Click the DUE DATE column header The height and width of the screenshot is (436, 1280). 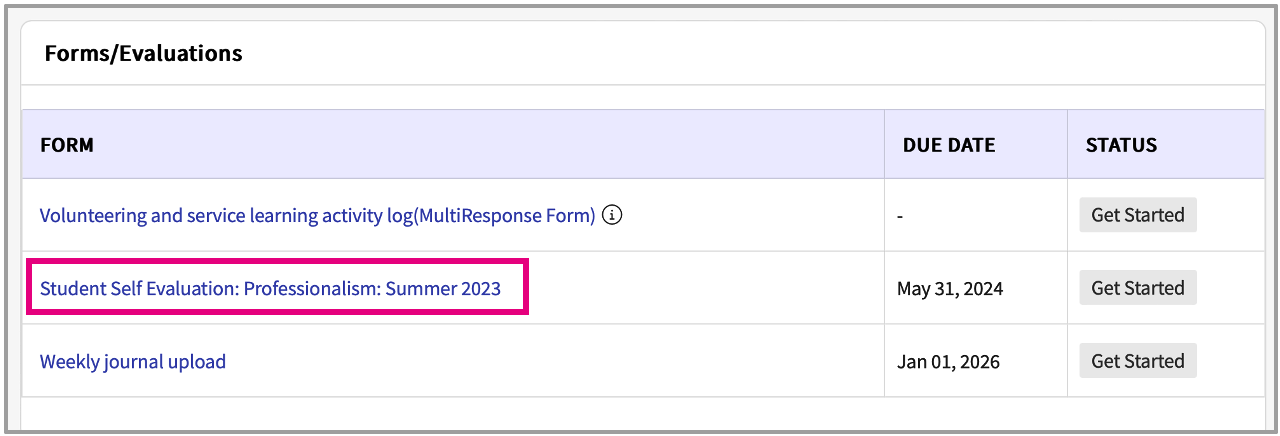(948, 145)
